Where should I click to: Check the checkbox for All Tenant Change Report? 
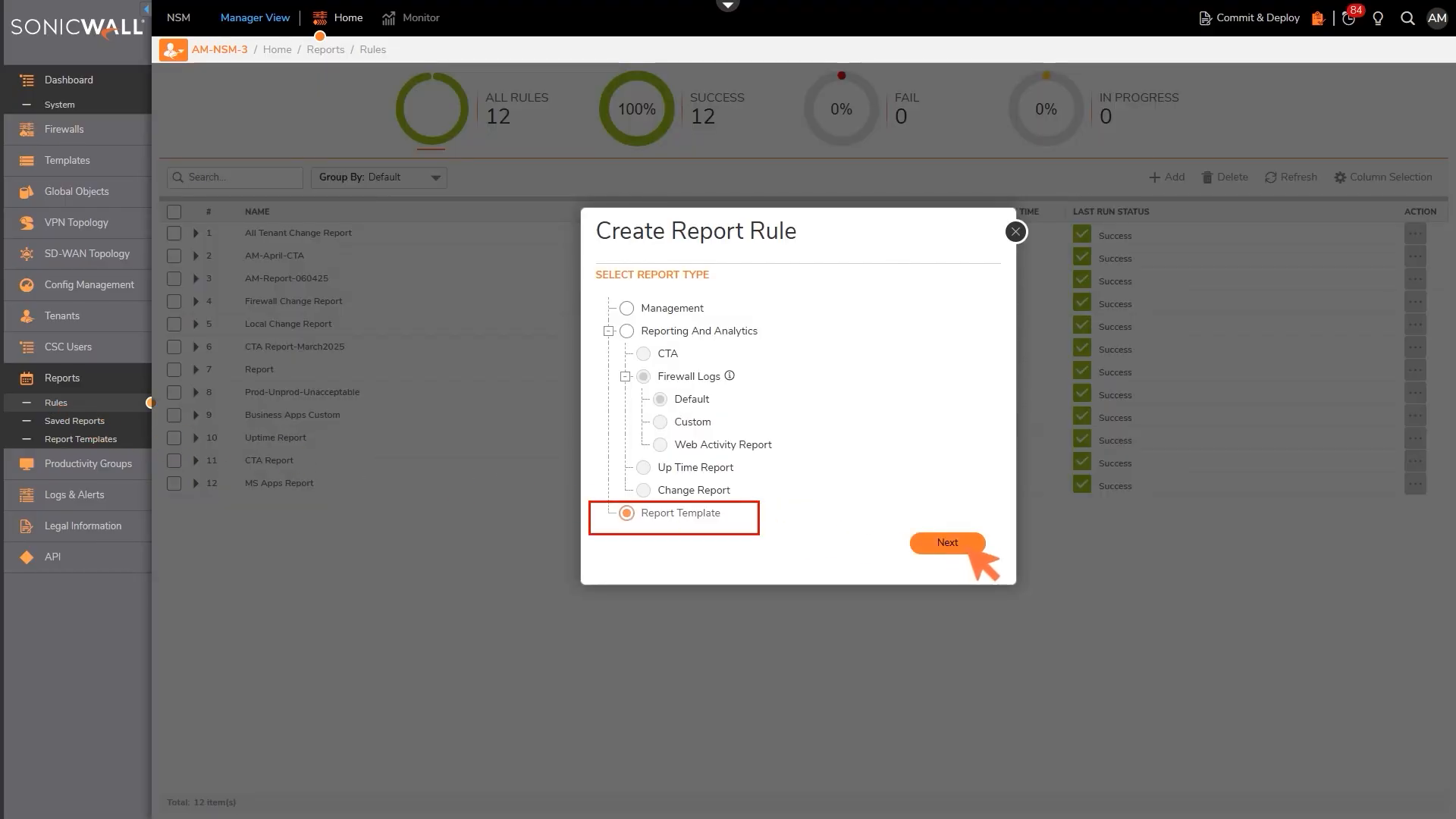point(174,233)
